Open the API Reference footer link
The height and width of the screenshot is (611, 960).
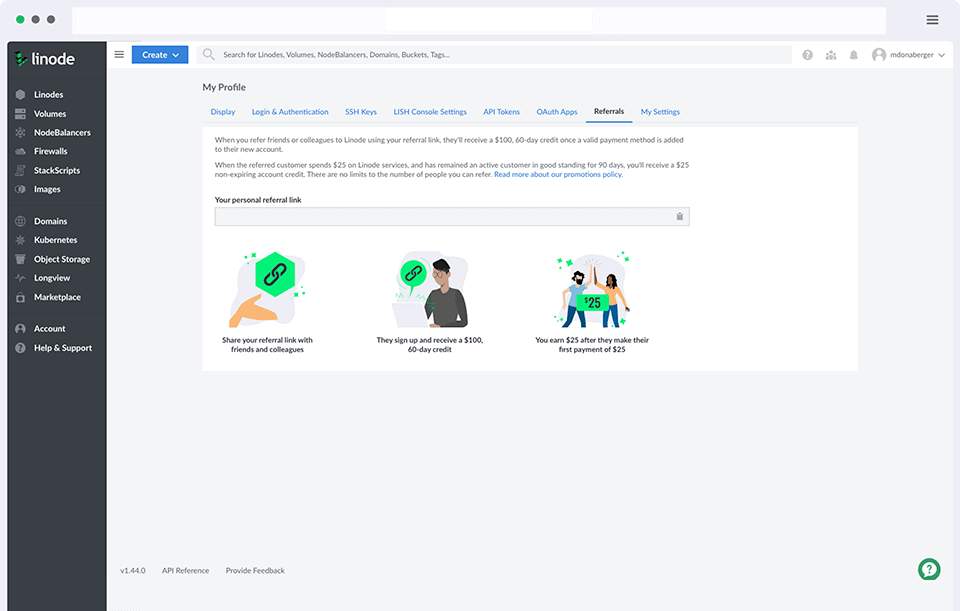point(185,571)
